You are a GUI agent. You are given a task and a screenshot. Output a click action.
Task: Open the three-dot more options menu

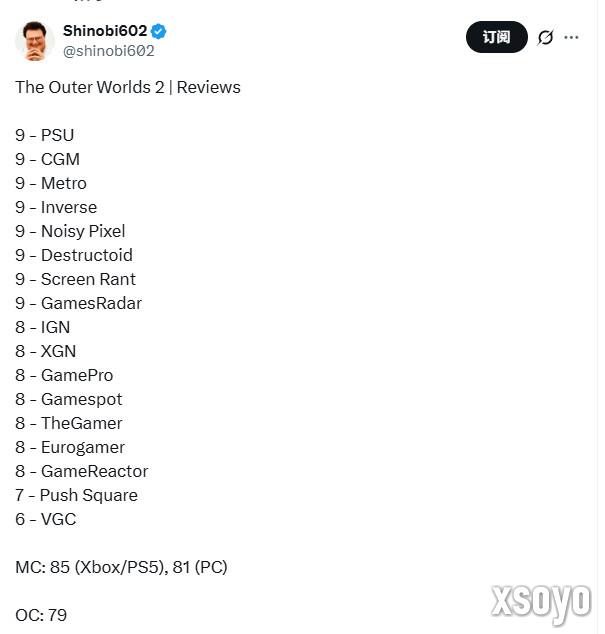[x=572, y=37]
